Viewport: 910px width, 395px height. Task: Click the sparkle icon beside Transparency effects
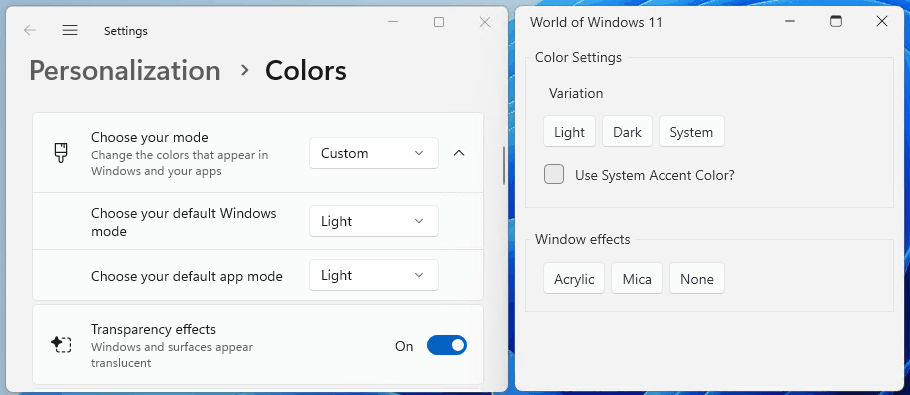pos(61,345)
